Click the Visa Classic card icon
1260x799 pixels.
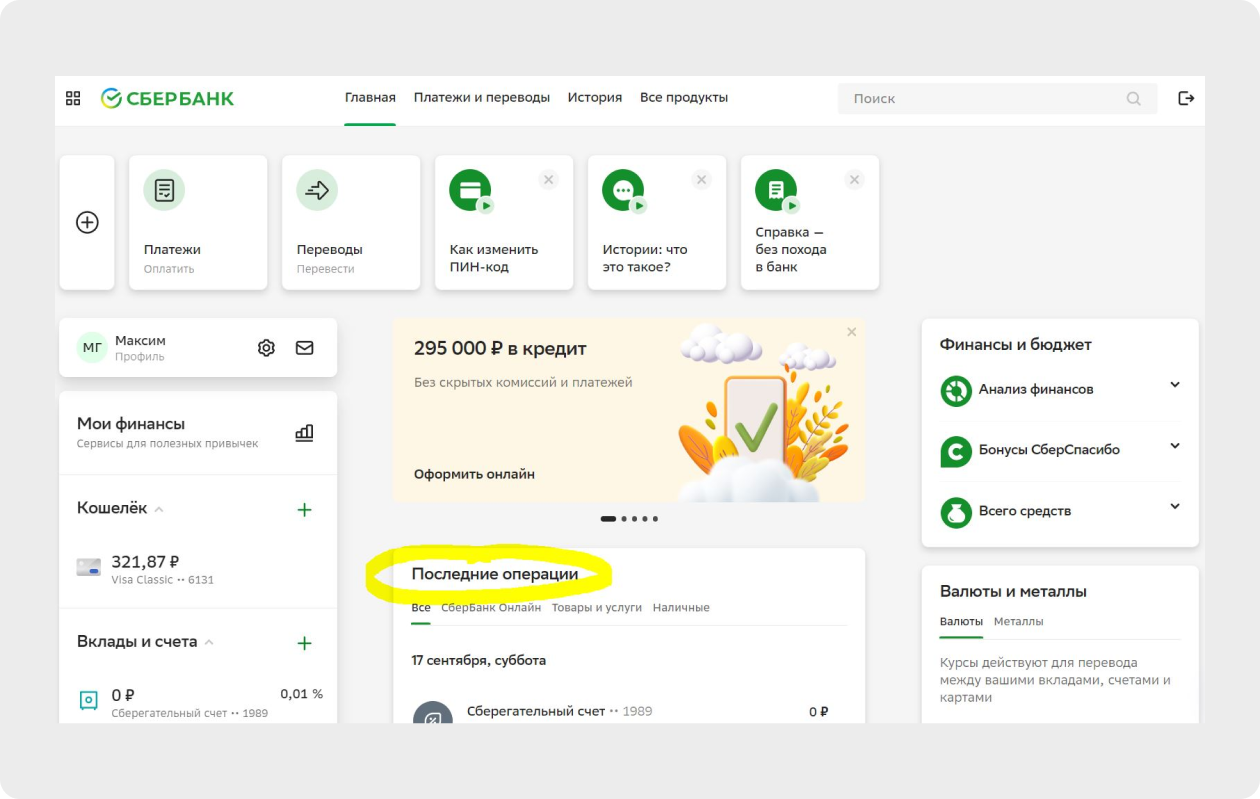pos(89,568)
